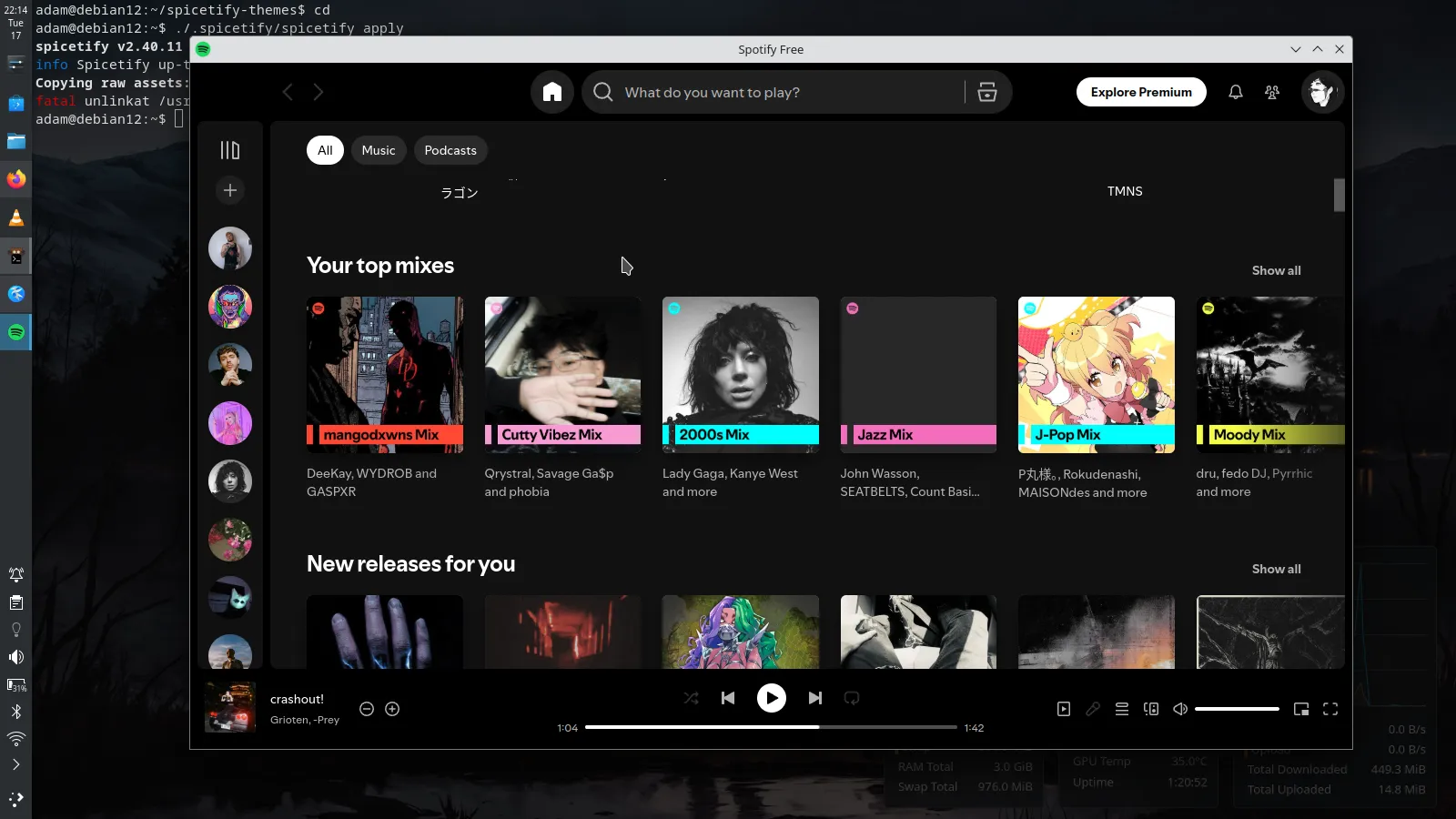Skip to previous track

[x=728, y=698]
